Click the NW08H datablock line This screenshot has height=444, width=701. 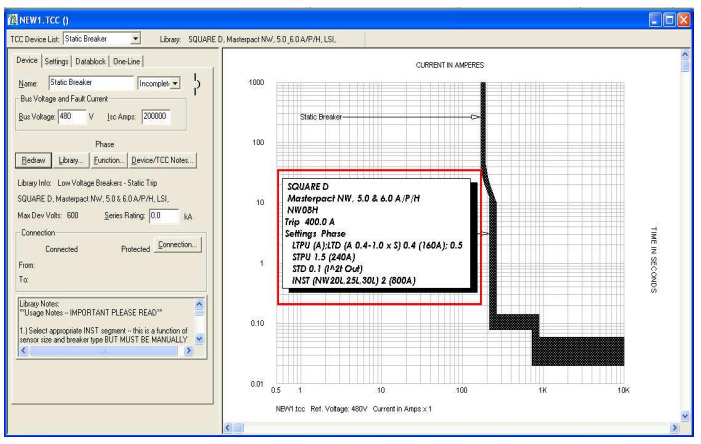coord(302,210)
